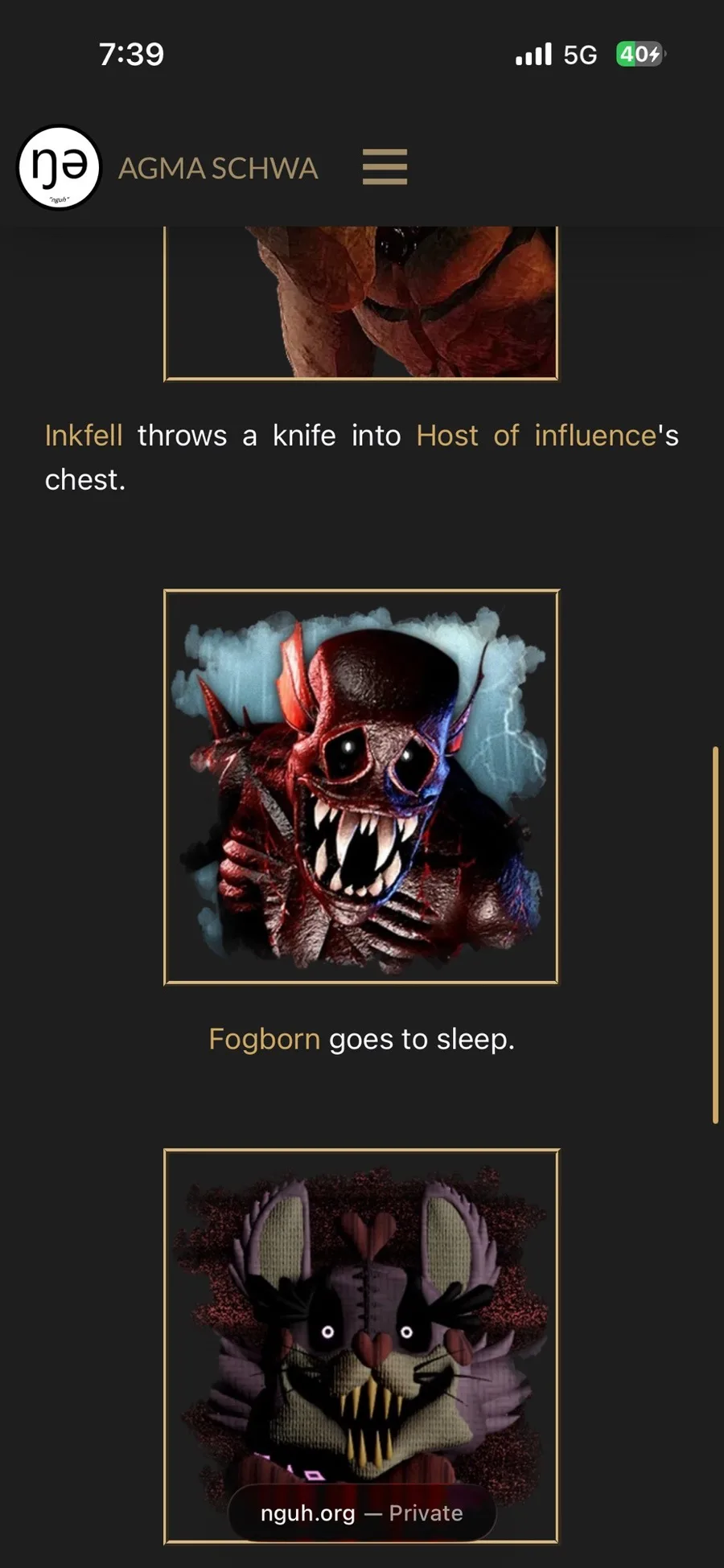
Task: Tap the nguh.org address pill
Action: click(x=362, y=1513)
